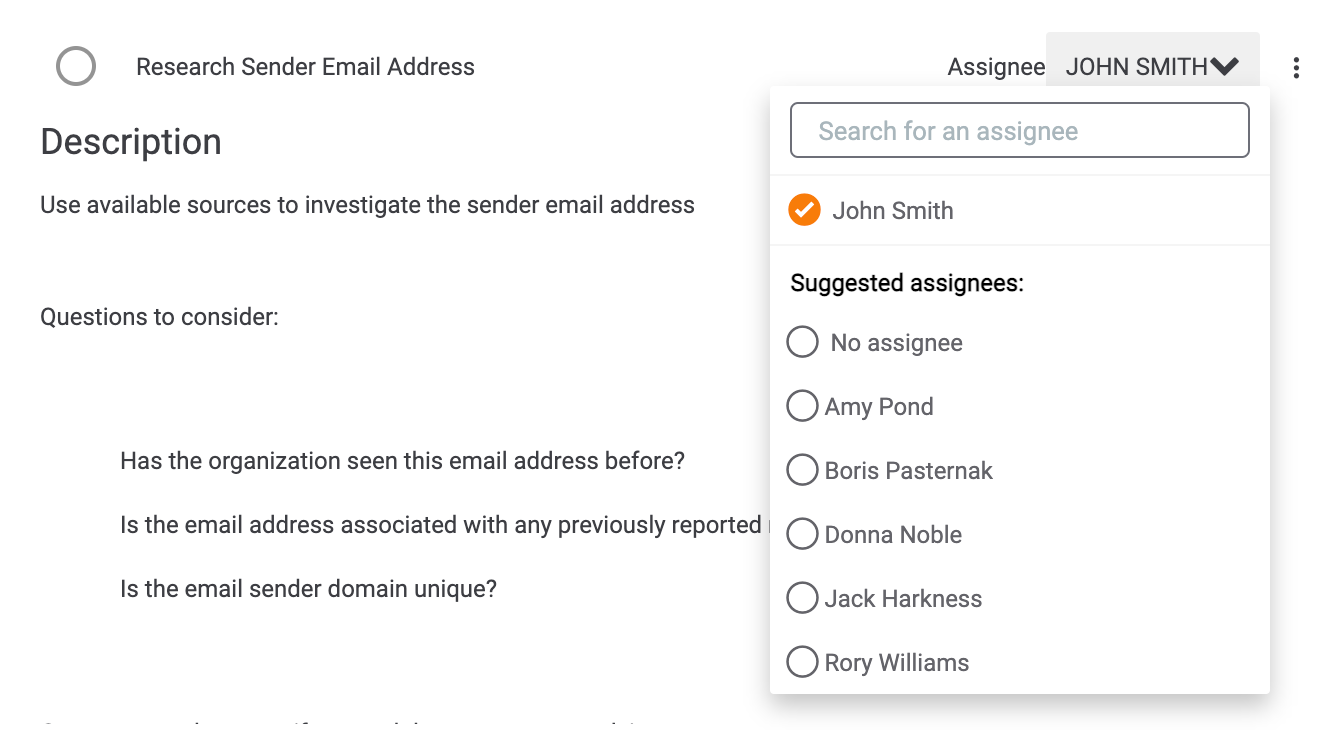
Task: Select the No assignee radio button
Action: click(803, 342)
